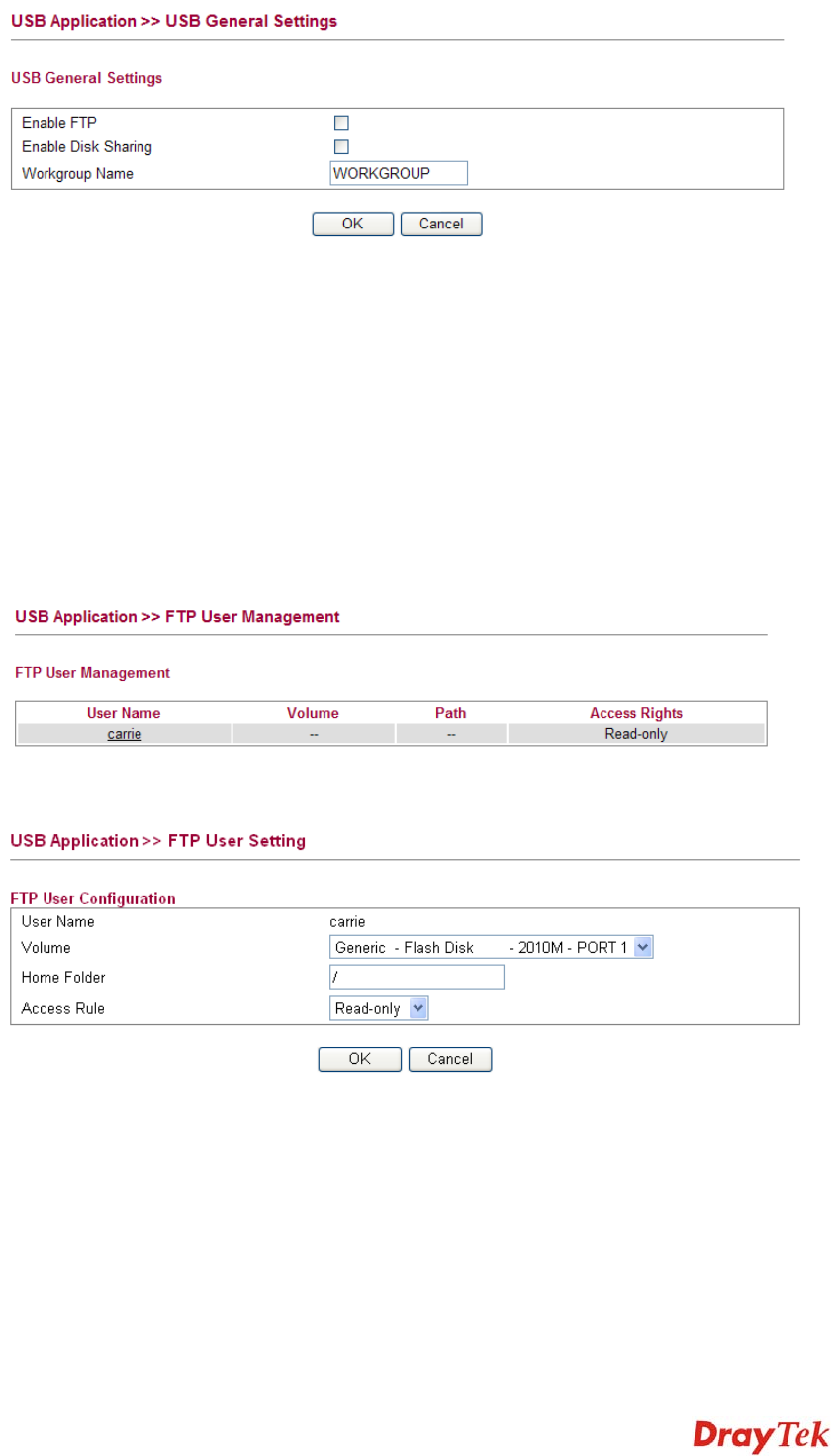Click the Access Rights column header

[636, 713]
